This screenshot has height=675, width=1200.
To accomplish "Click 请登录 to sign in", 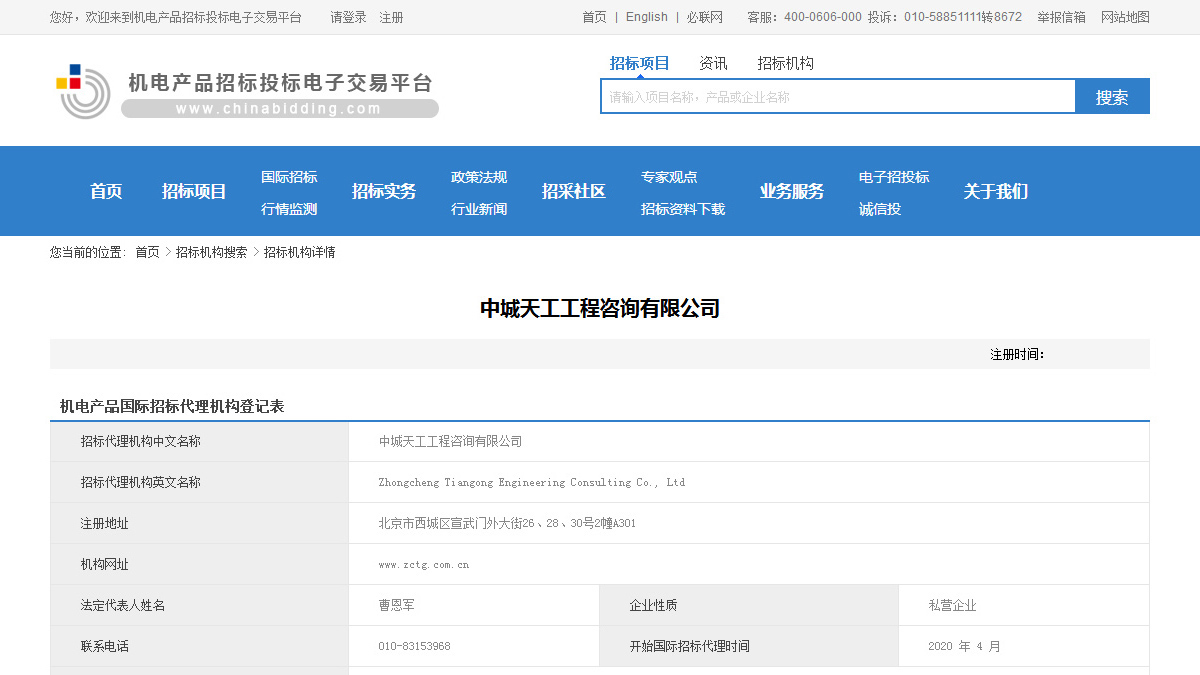I will click(x=347, y=17).
